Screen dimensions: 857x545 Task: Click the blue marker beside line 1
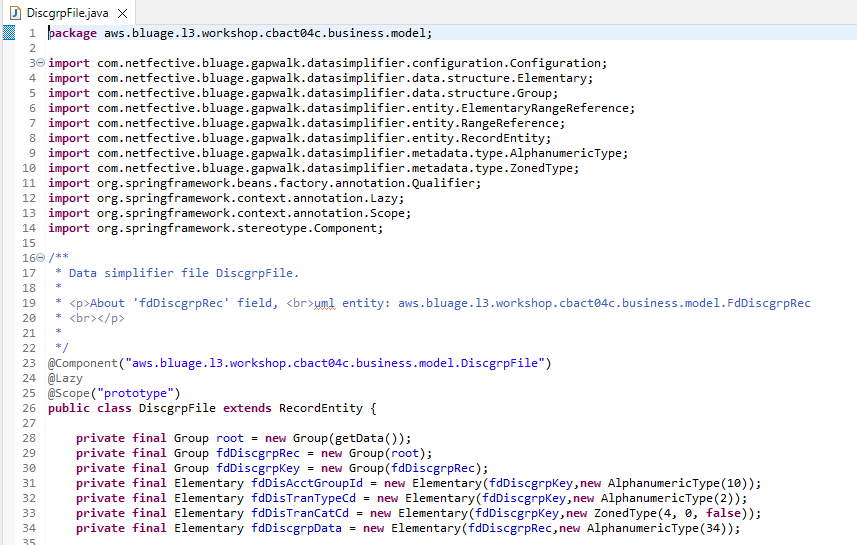[9, 33]
